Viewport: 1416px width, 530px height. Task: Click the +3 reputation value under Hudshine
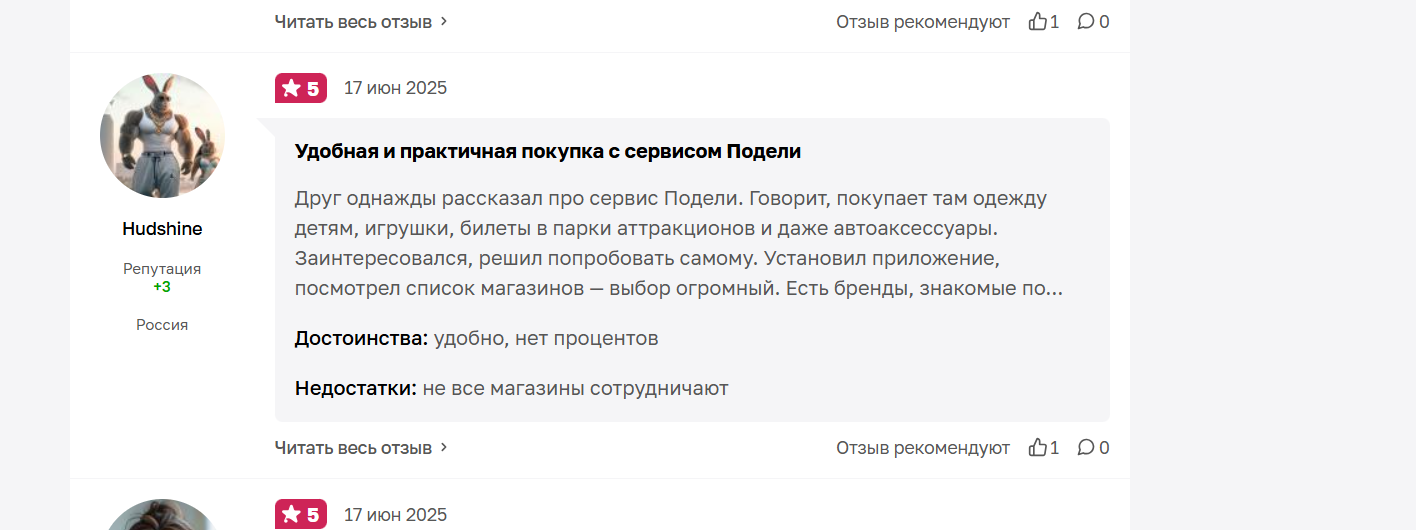pyautogui.click(x=162, y=287)
